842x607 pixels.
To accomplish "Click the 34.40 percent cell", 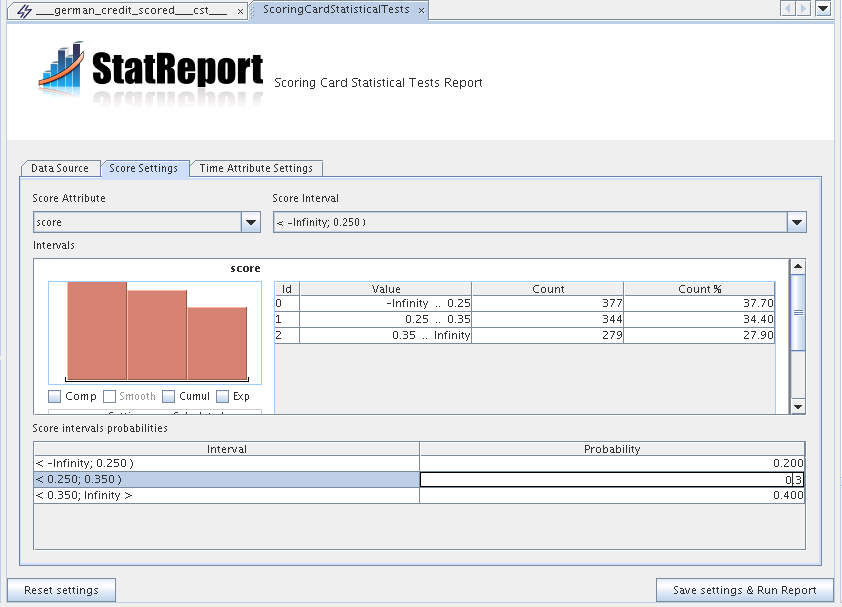I will [699, 320].
